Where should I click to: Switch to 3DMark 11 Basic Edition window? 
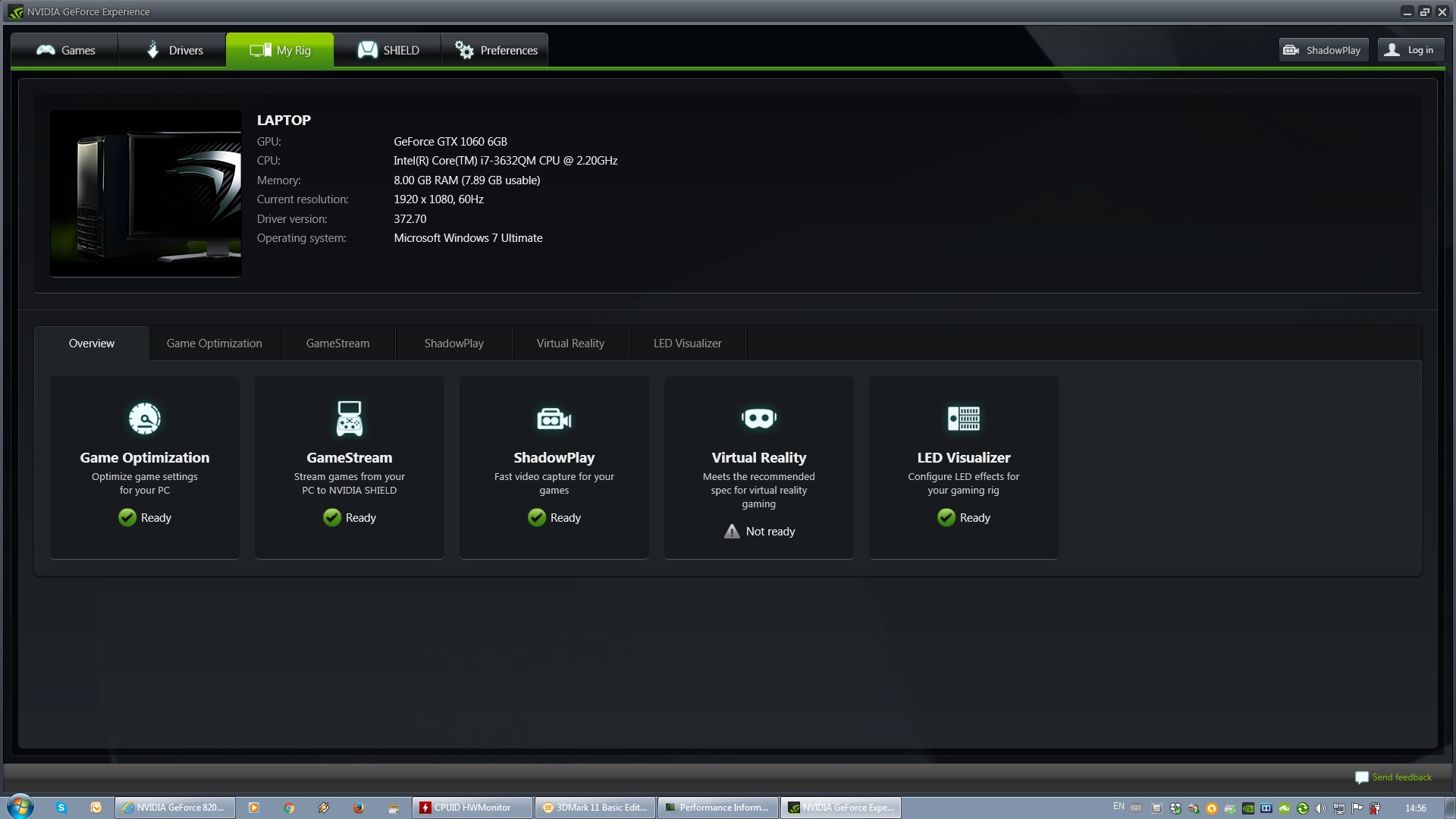tap(595, 808)
